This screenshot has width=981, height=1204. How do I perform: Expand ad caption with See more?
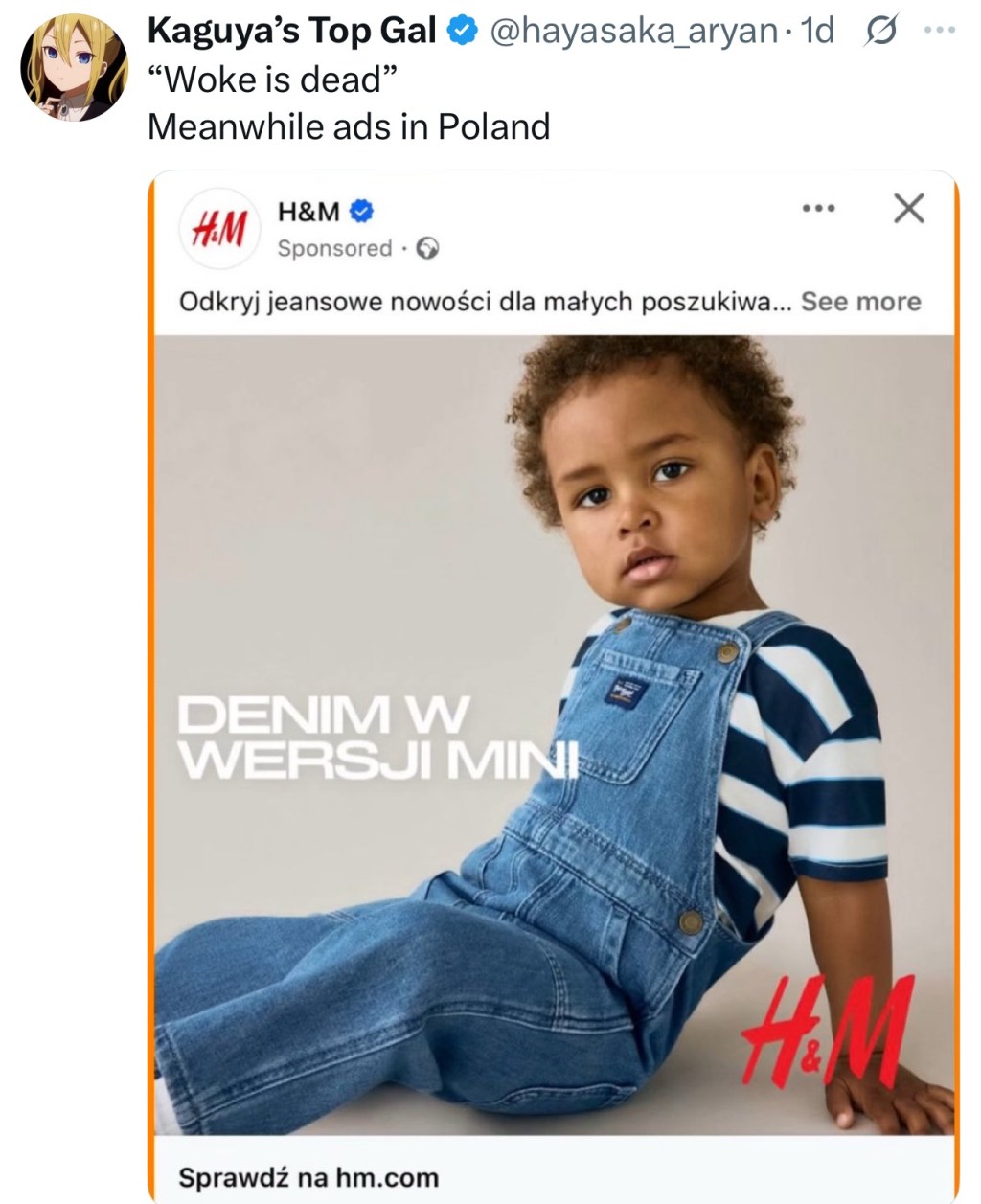coord(860,302)
